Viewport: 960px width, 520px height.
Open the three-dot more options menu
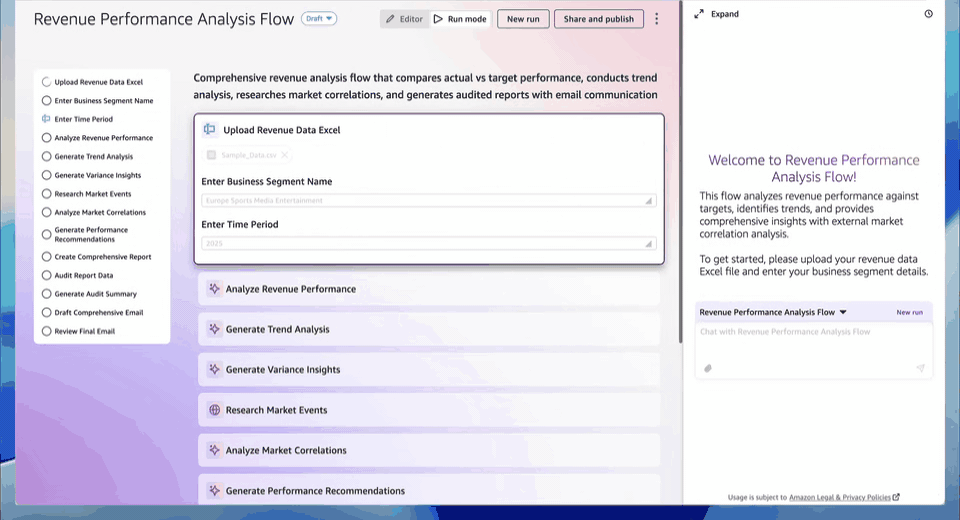(656, 19)
